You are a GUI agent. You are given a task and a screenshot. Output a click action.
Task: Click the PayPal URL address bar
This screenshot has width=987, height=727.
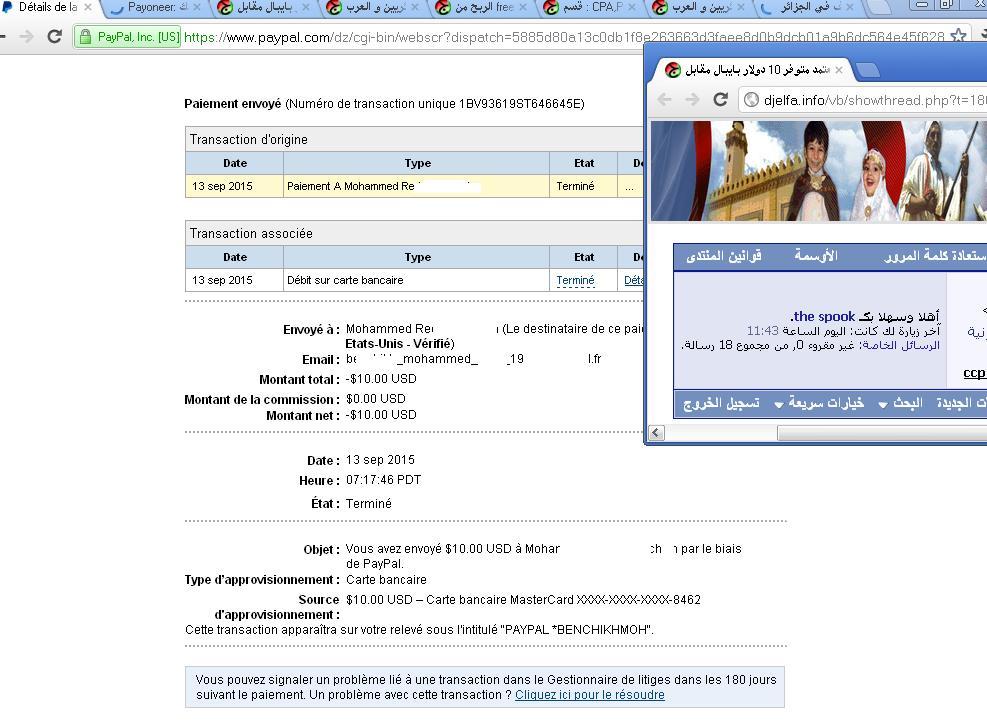(x=563, y=37)
